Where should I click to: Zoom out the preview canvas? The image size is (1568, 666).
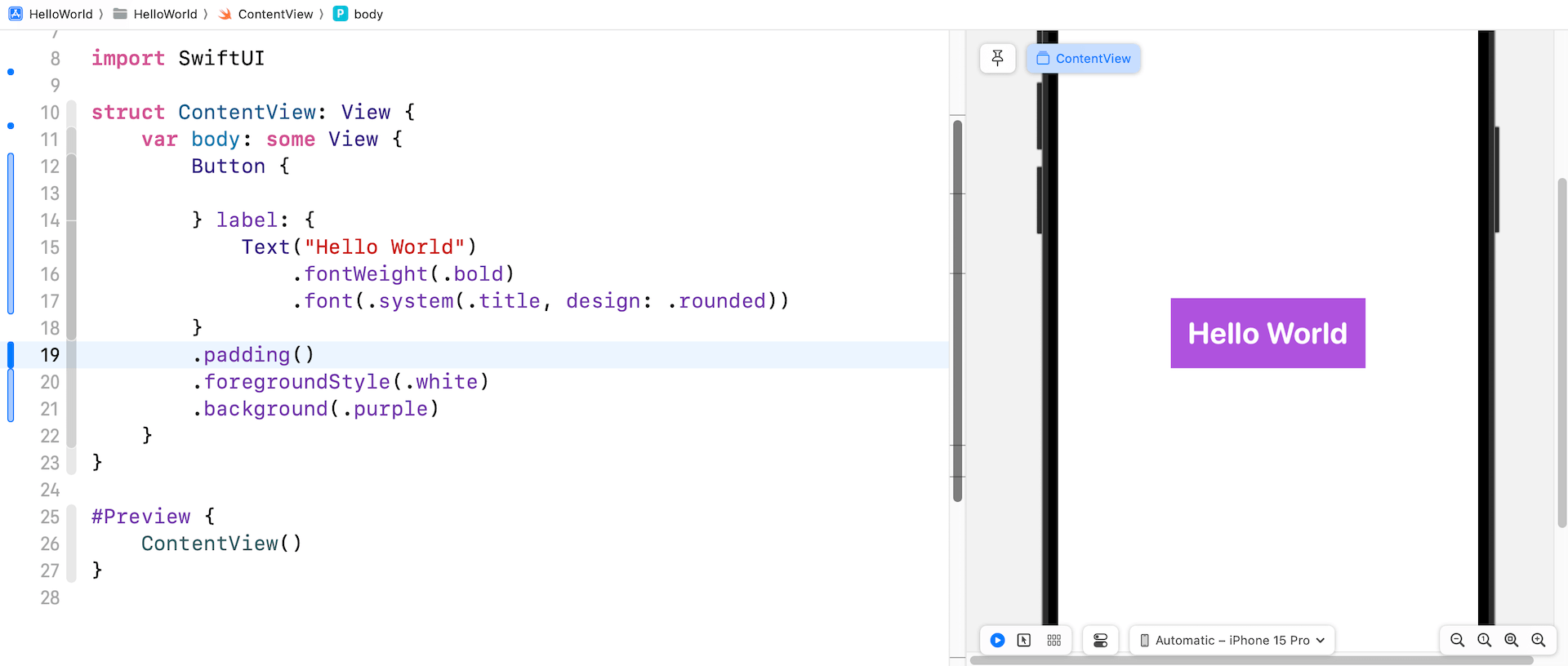click(x=1457, y=641)
